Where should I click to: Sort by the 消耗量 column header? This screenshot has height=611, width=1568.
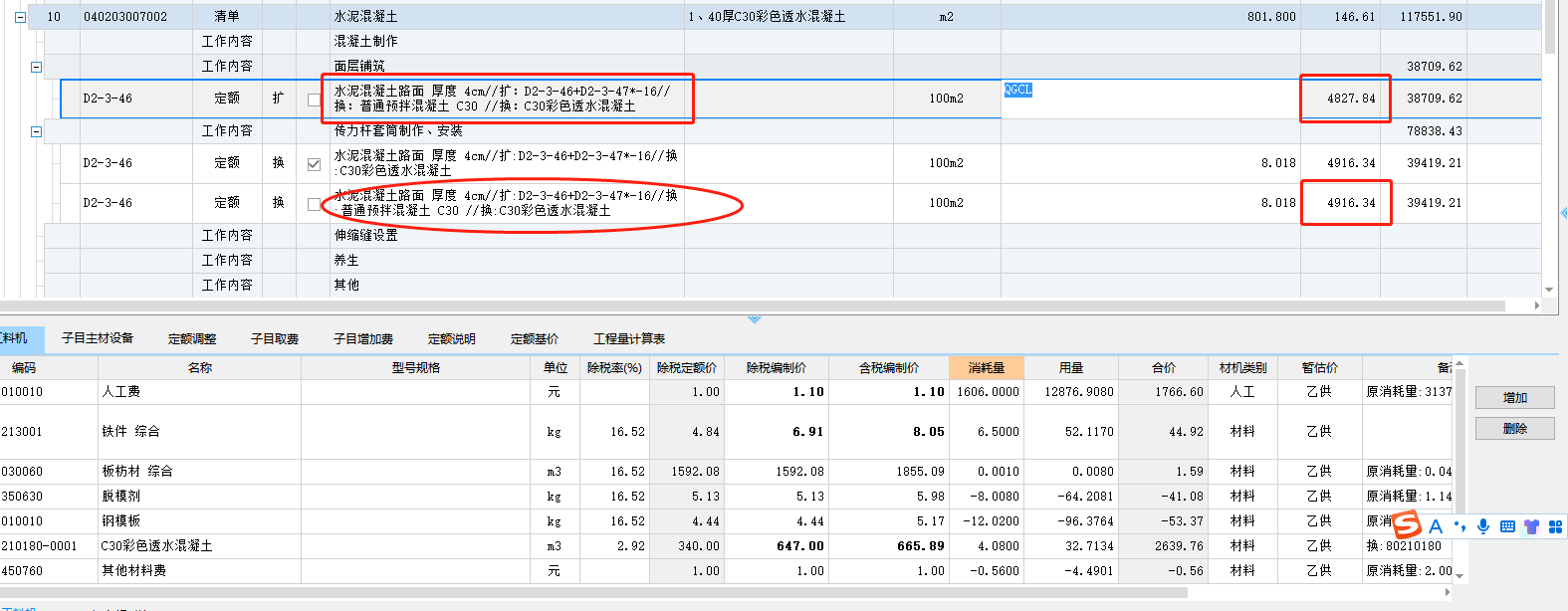[987, 367]
